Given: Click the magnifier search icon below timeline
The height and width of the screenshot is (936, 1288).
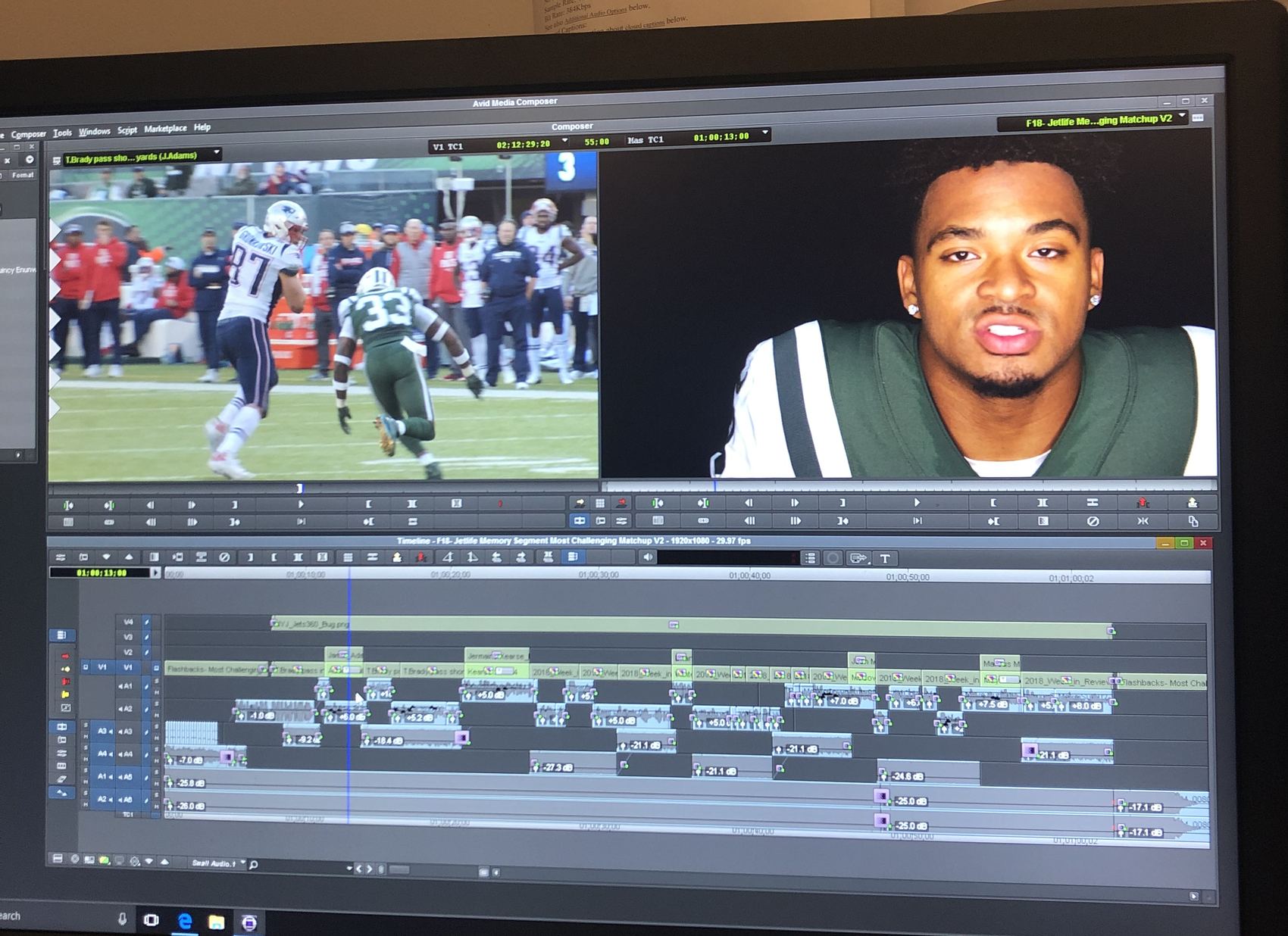Looking at the screenshot, I should point(253,864).
